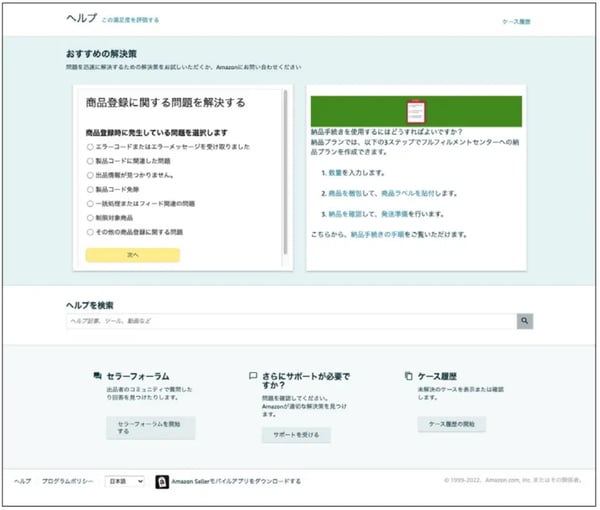Open the Amazon Seller mobile app icon
Image resolution: width=600 pixels, height=510 pixels.
pos(162,482)
